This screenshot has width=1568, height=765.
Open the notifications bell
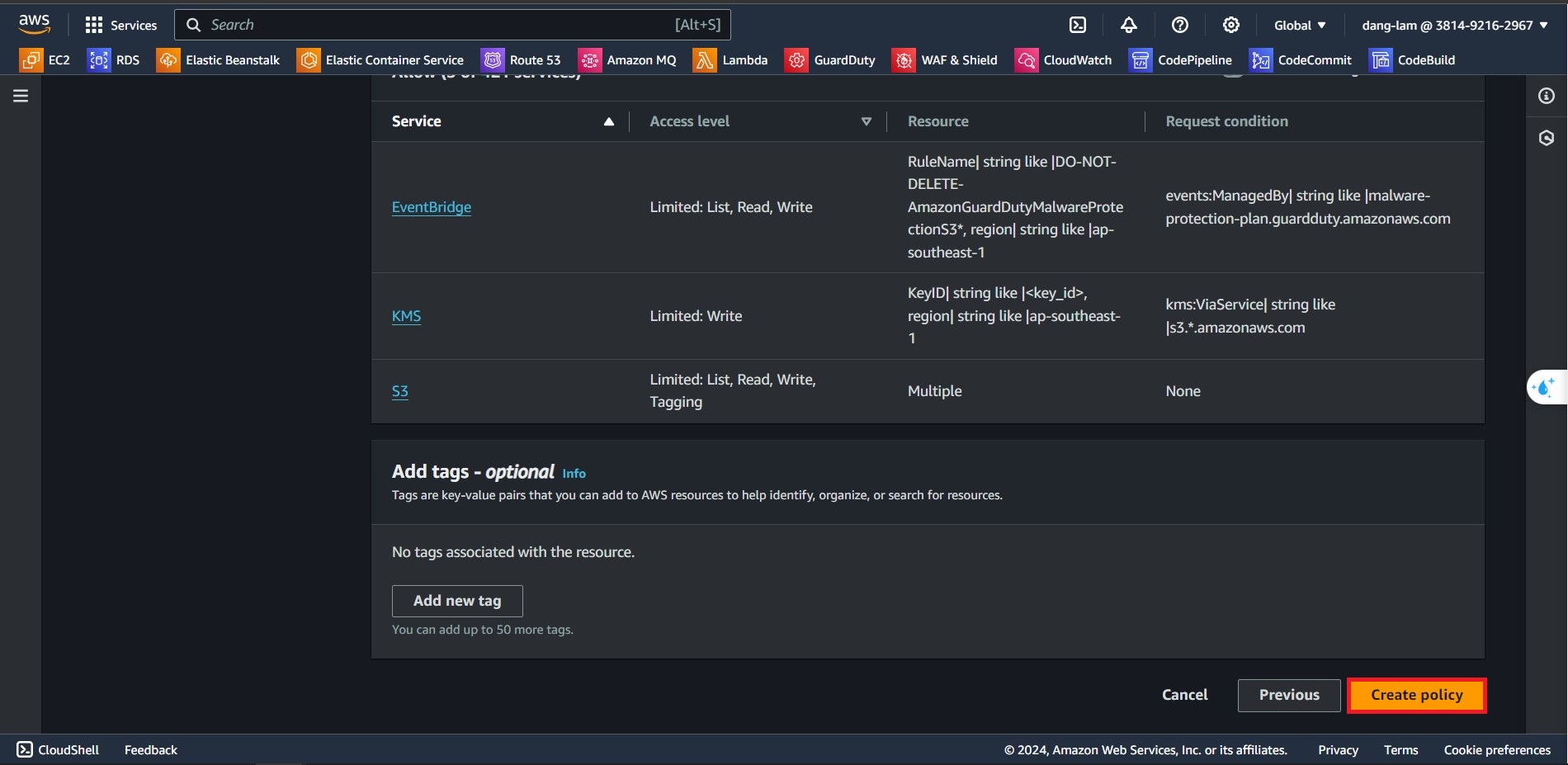click(1129, 25)
